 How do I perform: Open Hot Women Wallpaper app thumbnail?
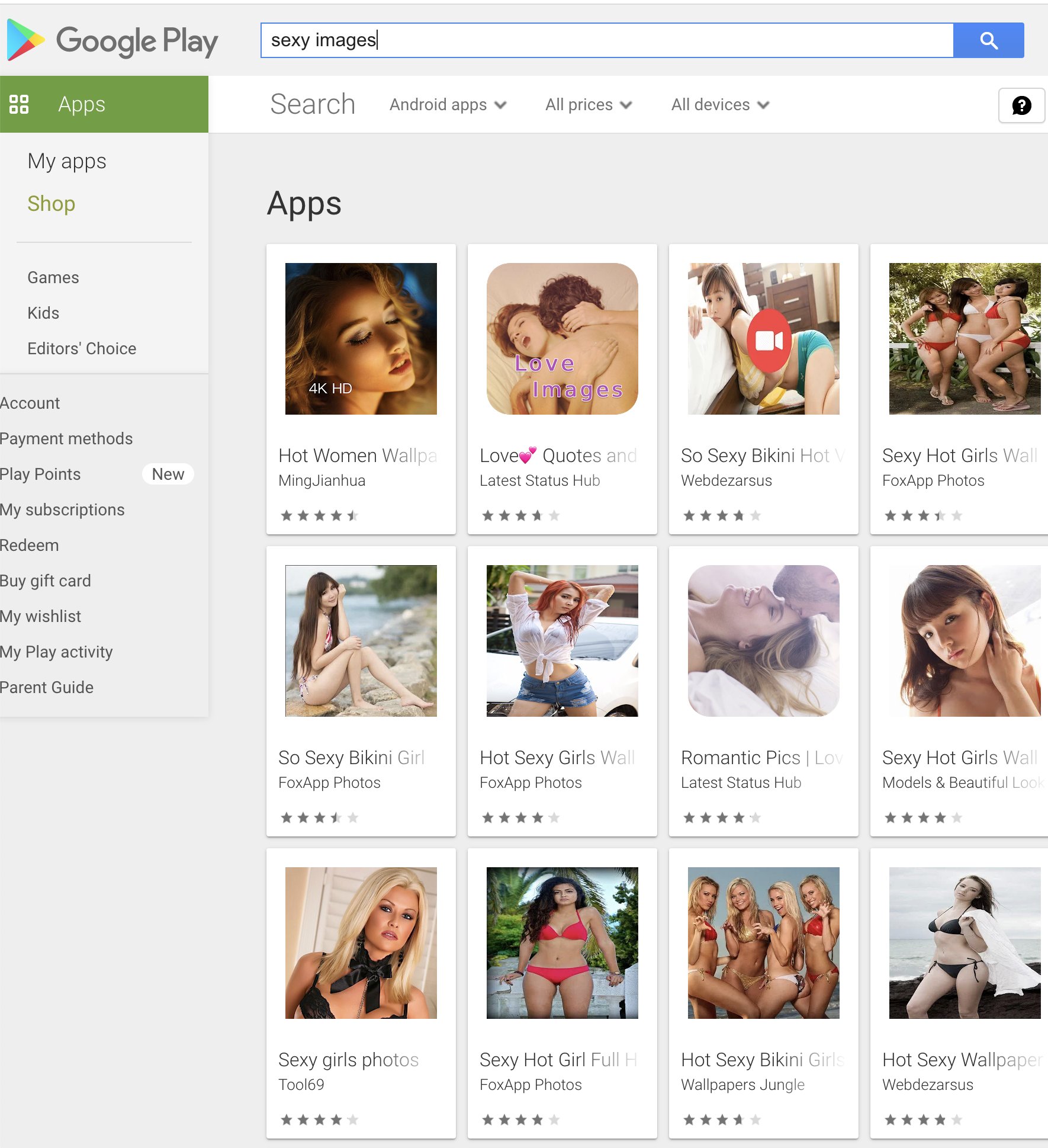(x=361, y=339)
